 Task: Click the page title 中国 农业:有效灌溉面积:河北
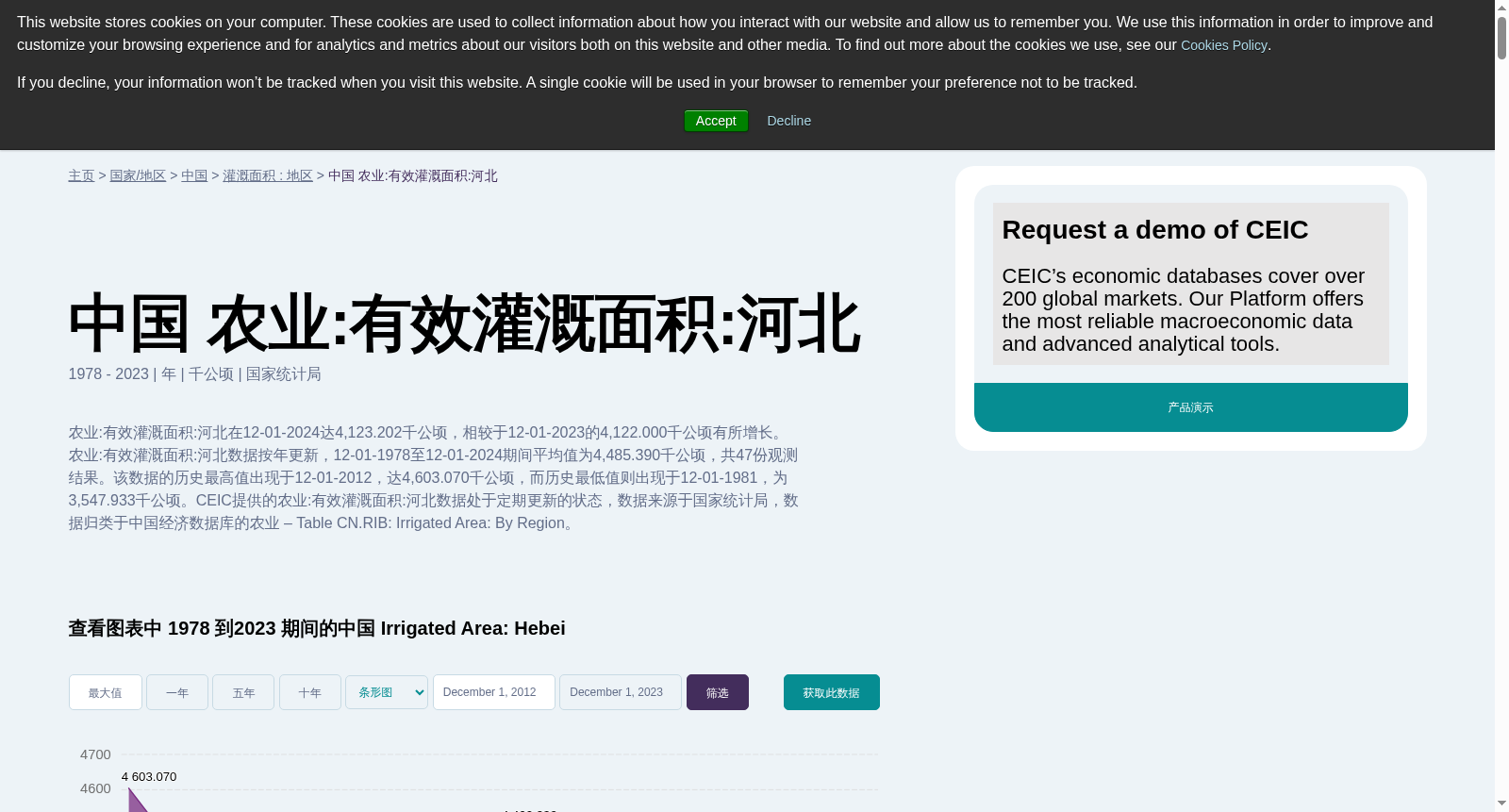464,324
